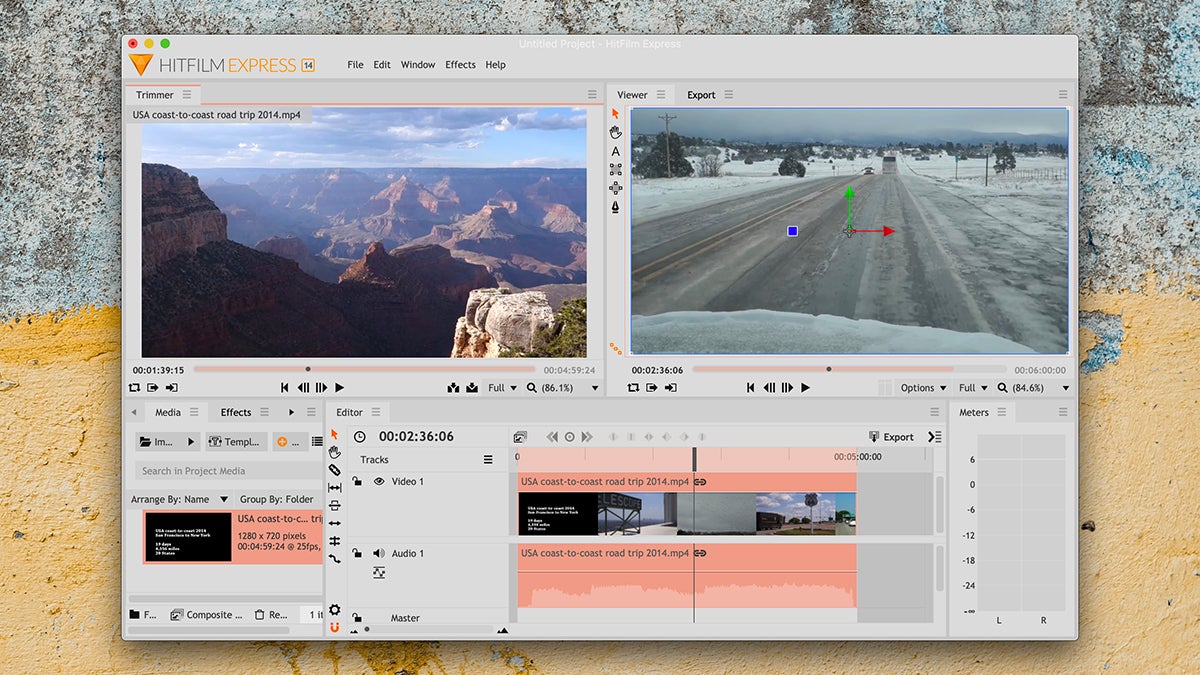Select the Text tool in Viewer

[615, 151]
